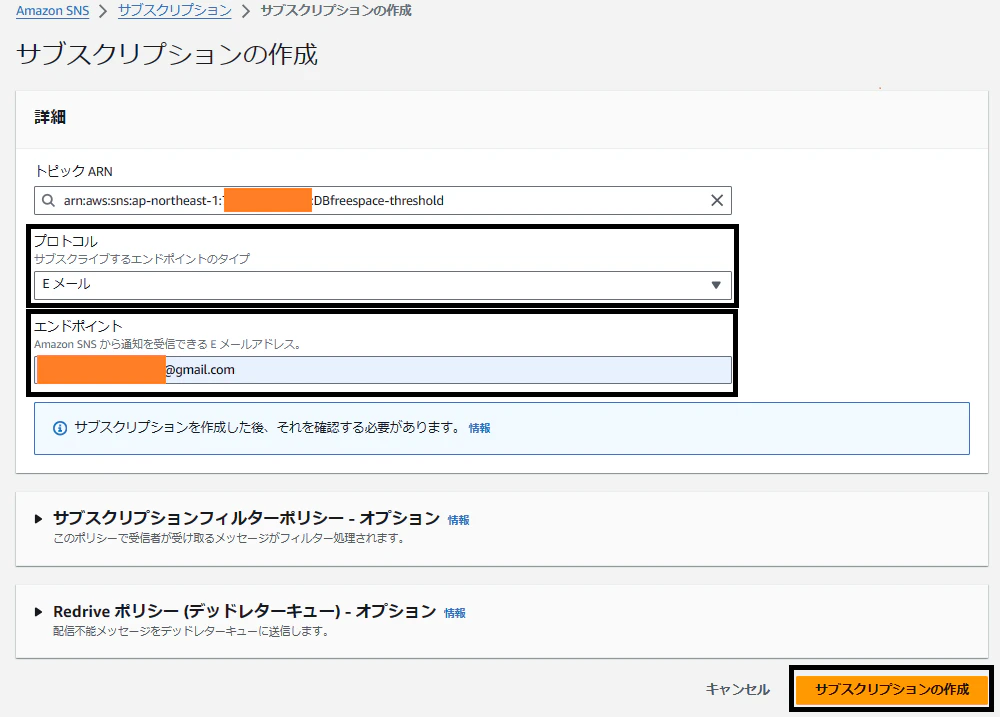1000x717 pixels.
Task: Click the Amazon SNS から通知を受信できる description text
Action: [x=168, y=344]
